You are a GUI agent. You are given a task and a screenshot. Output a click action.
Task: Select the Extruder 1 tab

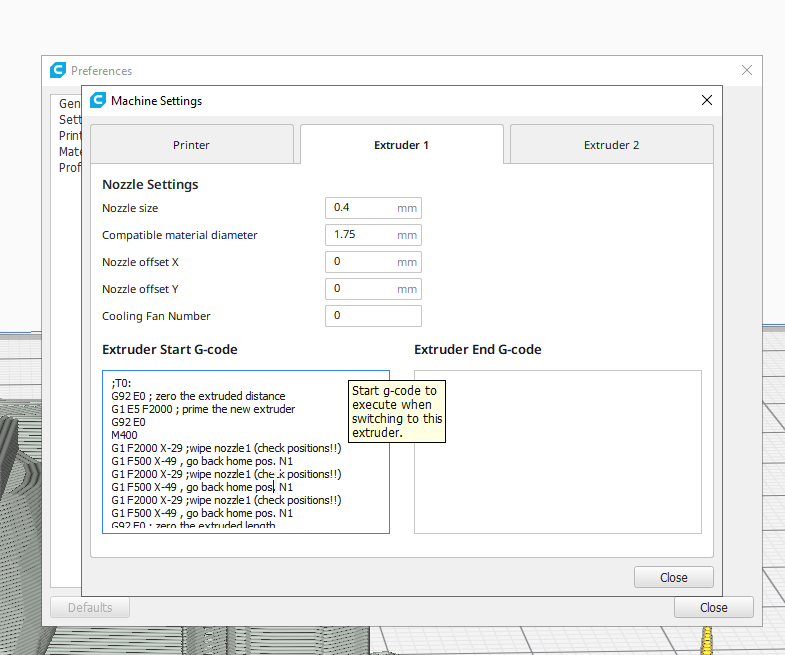(402, 145)
